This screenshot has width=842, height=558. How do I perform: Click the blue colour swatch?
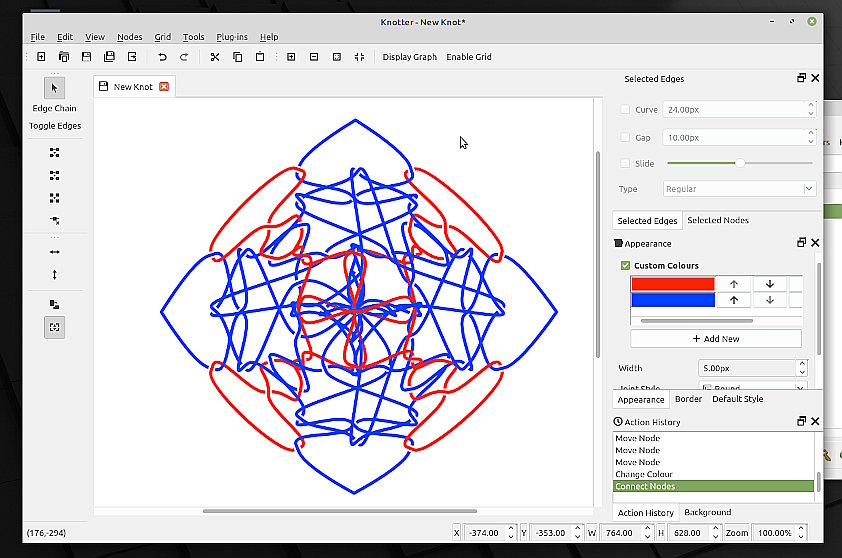[x=673, y=300]
